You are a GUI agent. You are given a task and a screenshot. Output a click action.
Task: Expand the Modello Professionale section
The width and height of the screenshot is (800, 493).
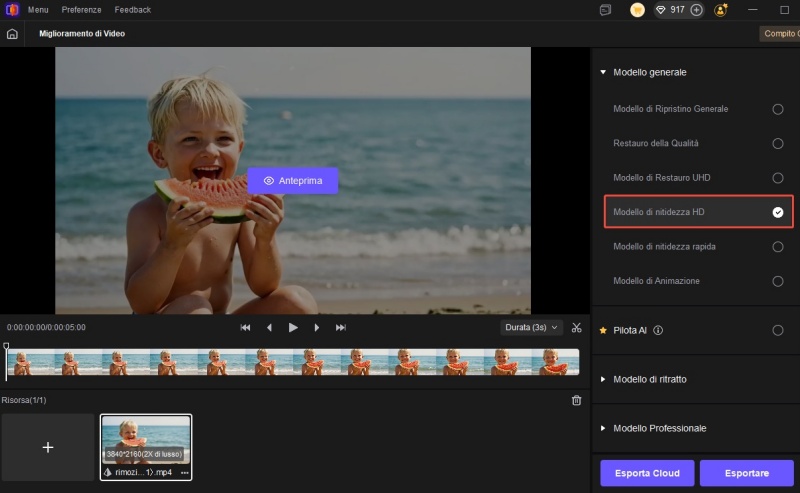pos(659,428)
